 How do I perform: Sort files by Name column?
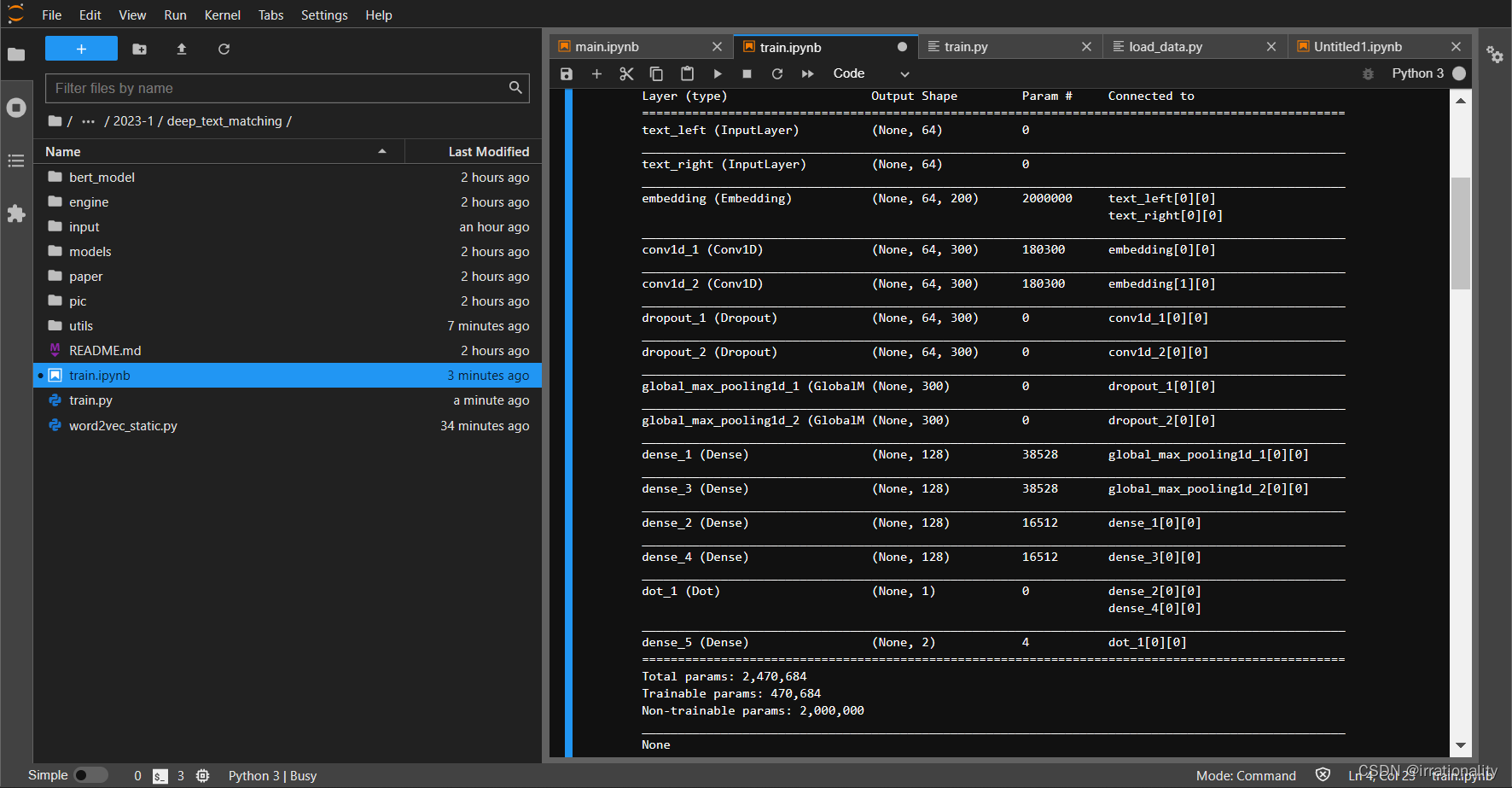[x=218, y=152]
